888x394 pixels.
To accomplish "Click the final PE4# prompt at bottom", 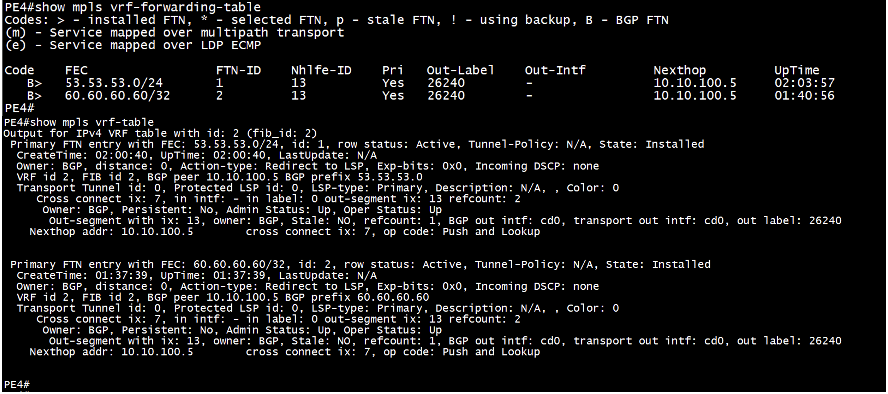I will 16,385.
